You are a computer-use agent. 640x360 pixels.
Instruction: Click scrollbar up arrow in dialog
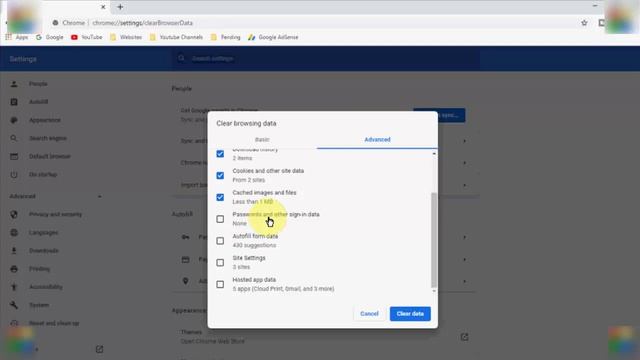(434, 153)
